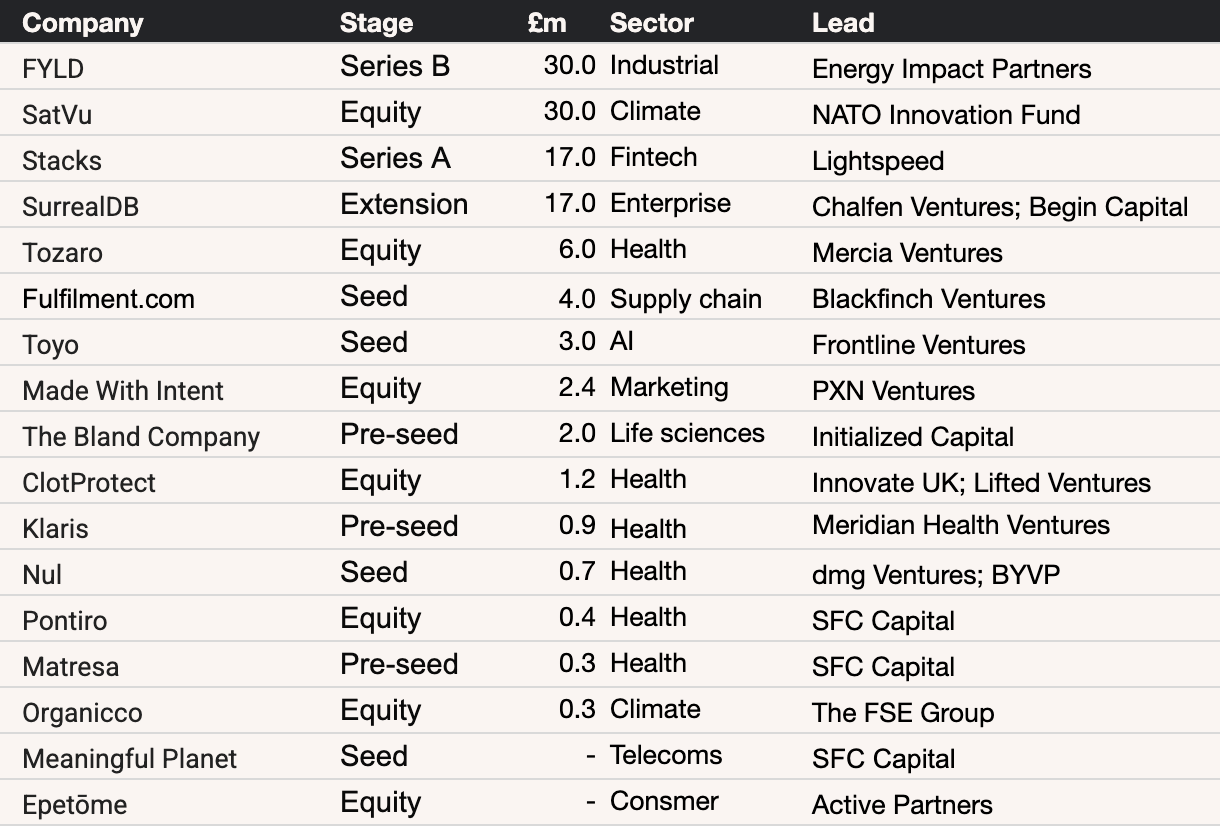Select Energy Impact Partners lead cell
This screenshot has width=1220, height=826.
(x=951, y=69)
